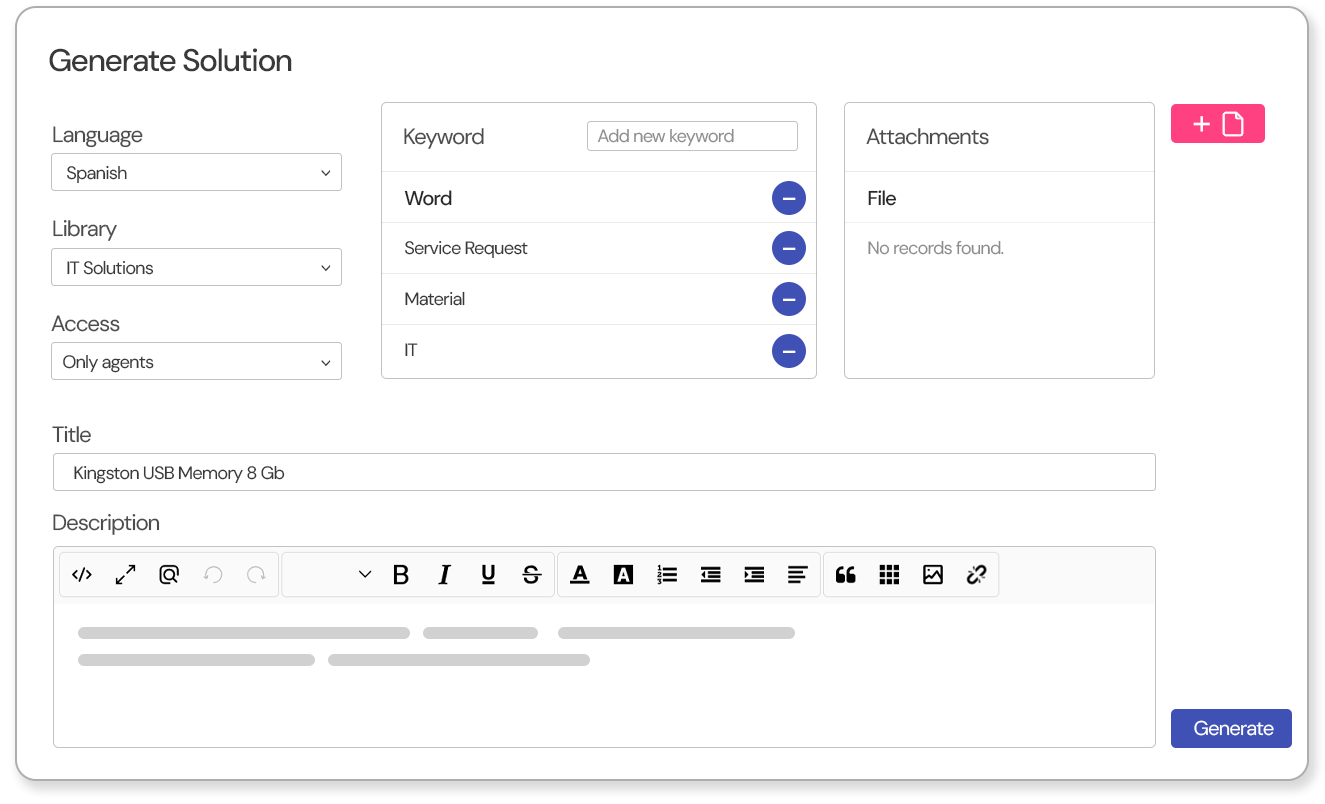Screen dimensions: 1325x804
Task: Add attachment with pink plus file button
Action: [1218, 124]
